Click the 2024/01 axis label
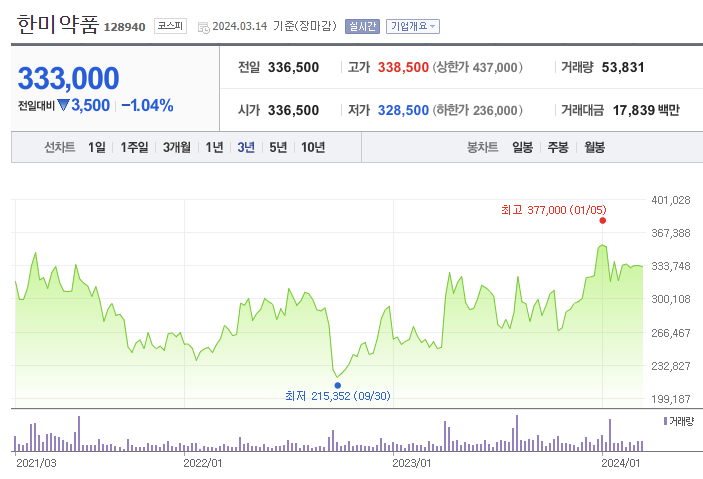This screenshot has width=703, height=479. (621, 463)
